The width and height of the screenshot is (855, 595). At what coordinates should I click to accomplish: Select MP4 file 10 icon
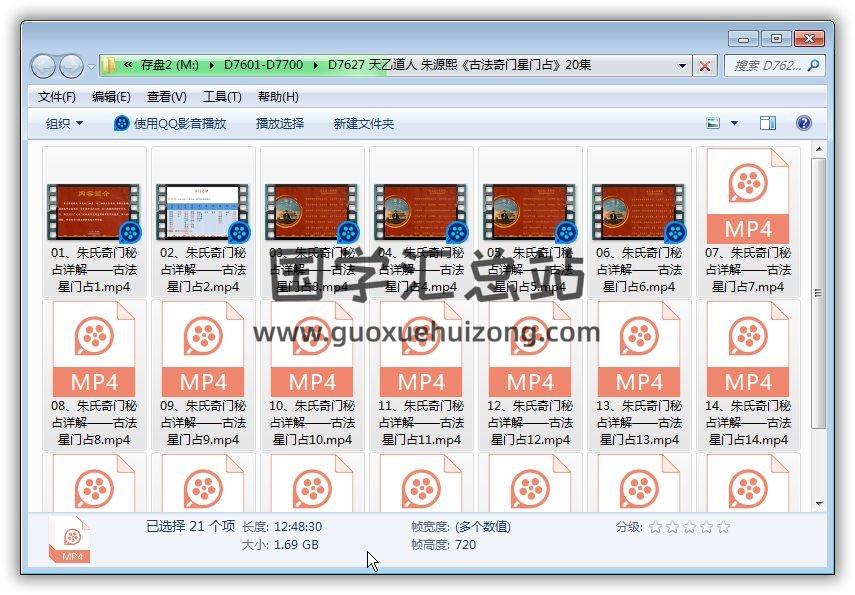pos(312,350)
